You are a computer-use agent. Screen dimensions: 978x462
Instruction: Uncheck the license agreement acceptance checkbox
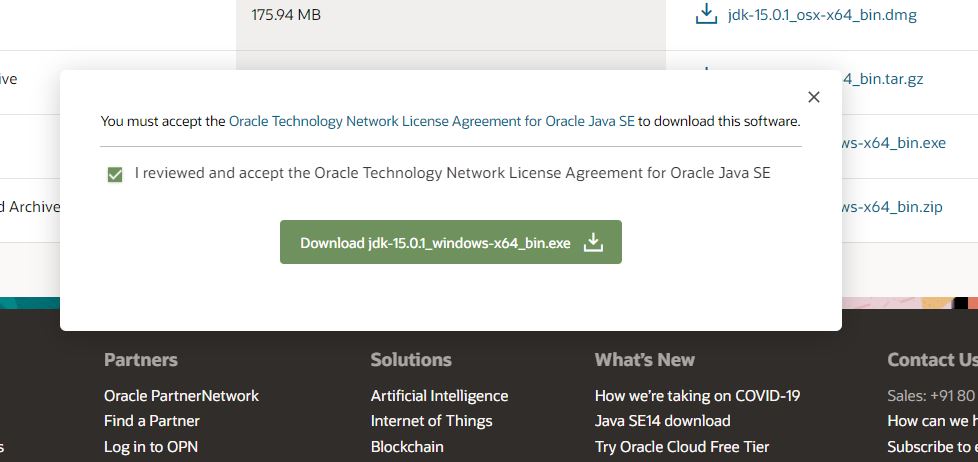tap(115, 175)
